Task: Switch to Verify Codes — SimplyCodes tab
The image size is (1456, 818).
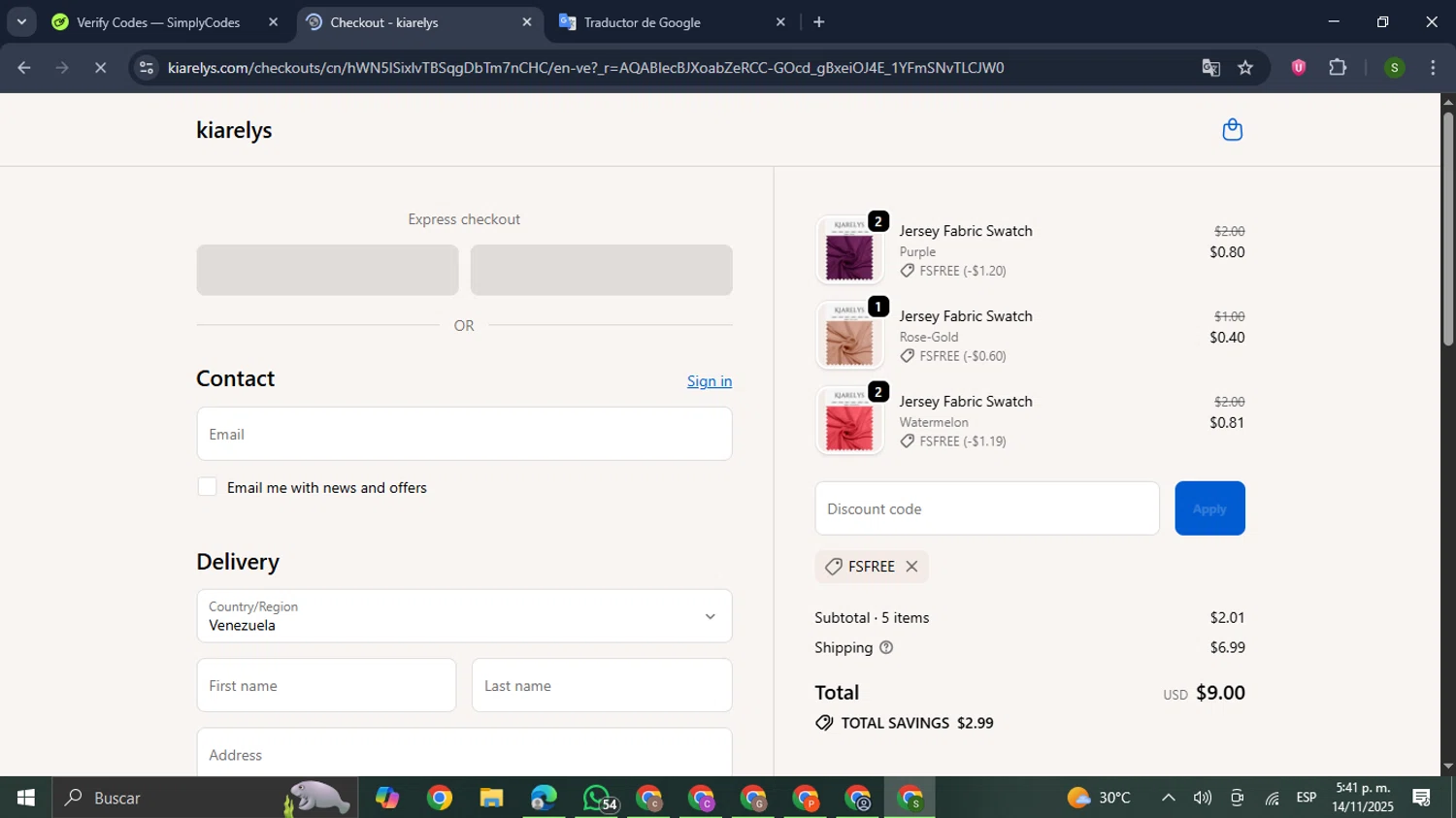Action: tap(158, 22)
